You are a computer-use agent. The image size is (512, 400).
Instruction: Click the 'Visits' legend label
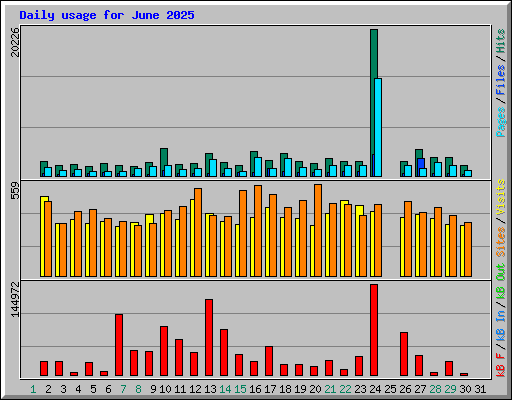(x=501, y=197)
